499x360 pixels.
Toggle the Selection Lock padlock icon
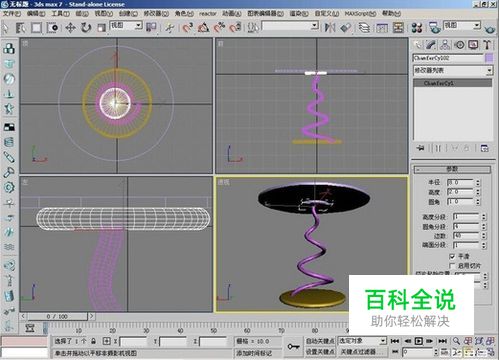coord(94,341)
